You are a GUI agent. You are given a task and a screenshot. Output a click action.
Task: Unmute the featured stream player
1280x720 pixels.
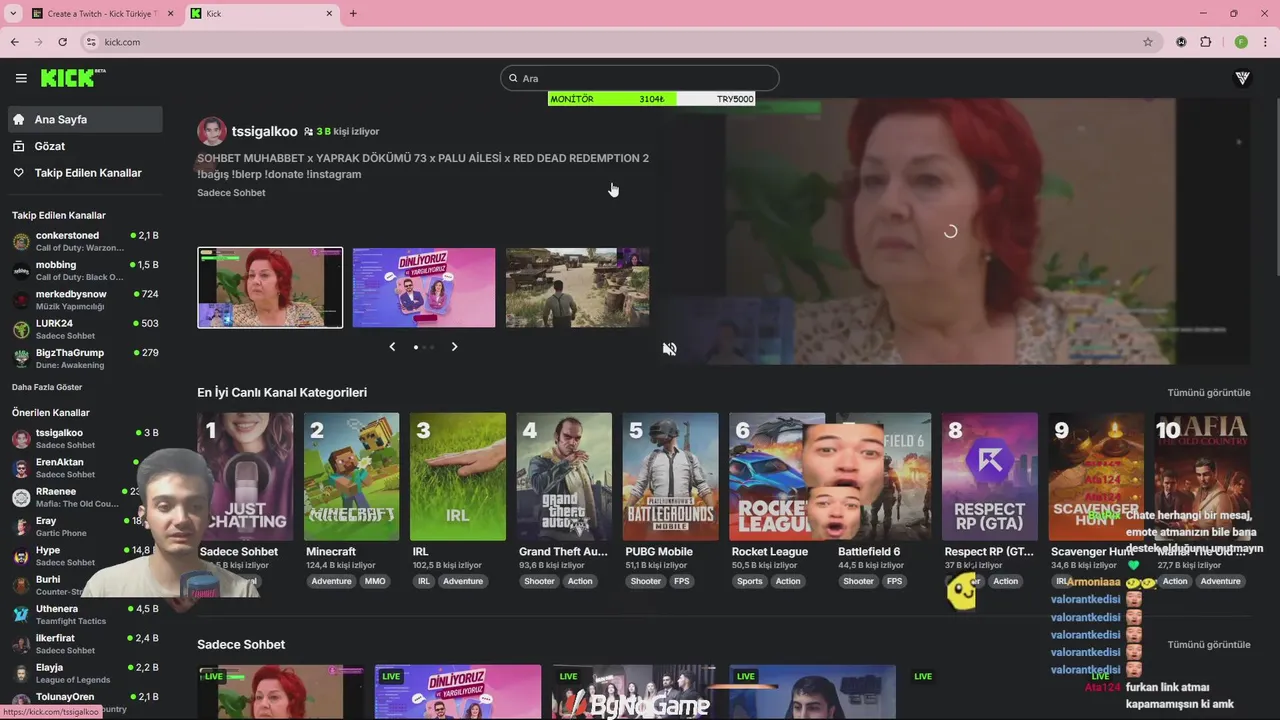coord(669,349)
